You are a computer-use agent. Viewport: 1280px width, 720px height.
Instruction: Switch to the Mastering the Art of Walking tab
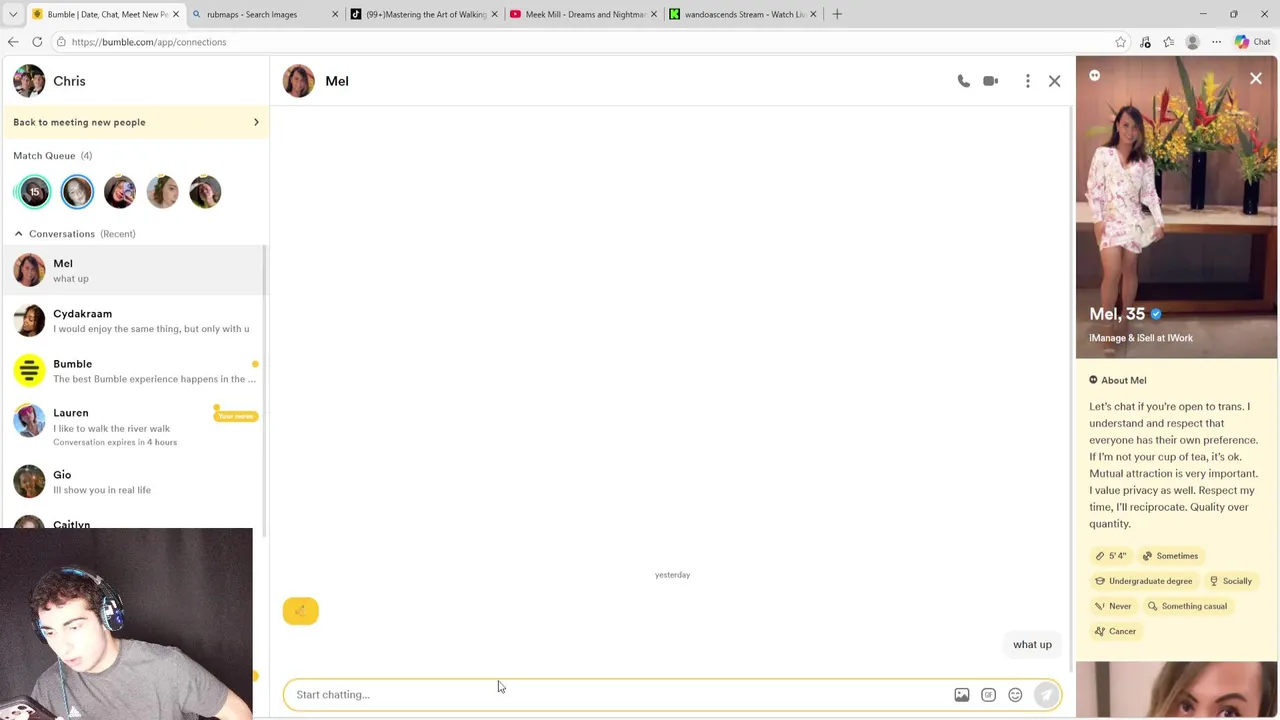[424, 14]
